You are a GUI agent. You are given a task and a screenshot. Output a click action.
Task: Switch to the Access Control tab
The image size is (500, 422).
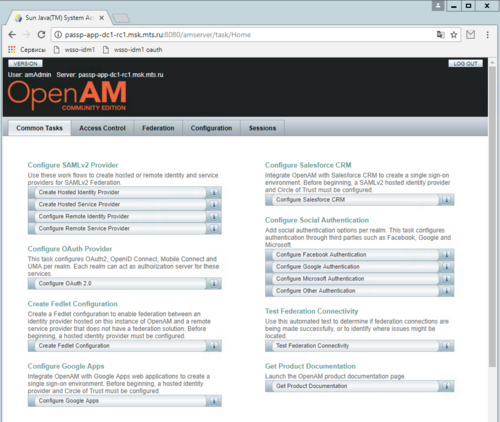coord(102,128)
